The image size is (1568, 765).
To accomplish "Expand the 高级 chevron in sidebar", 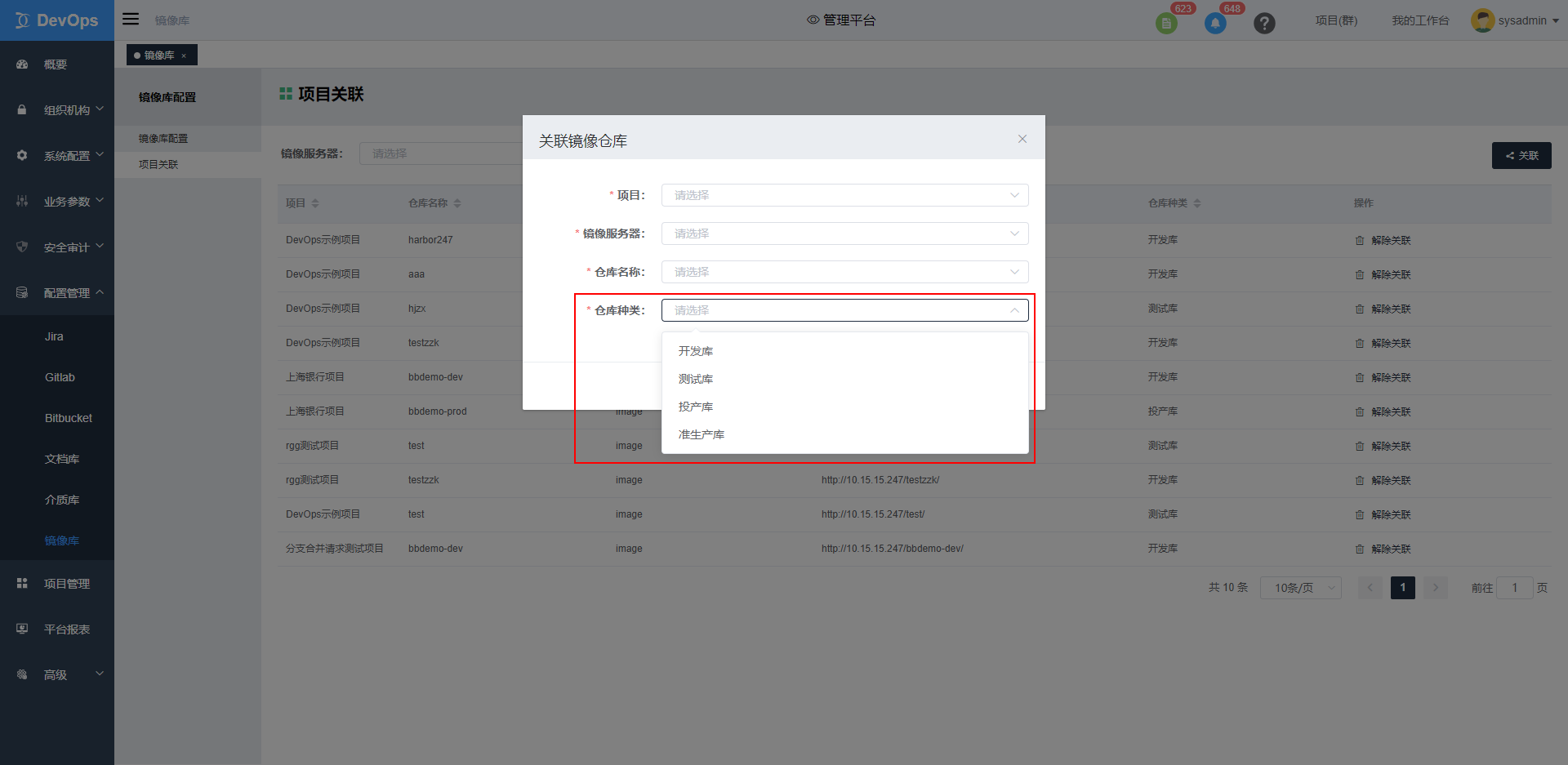I will tap(100, 674).
